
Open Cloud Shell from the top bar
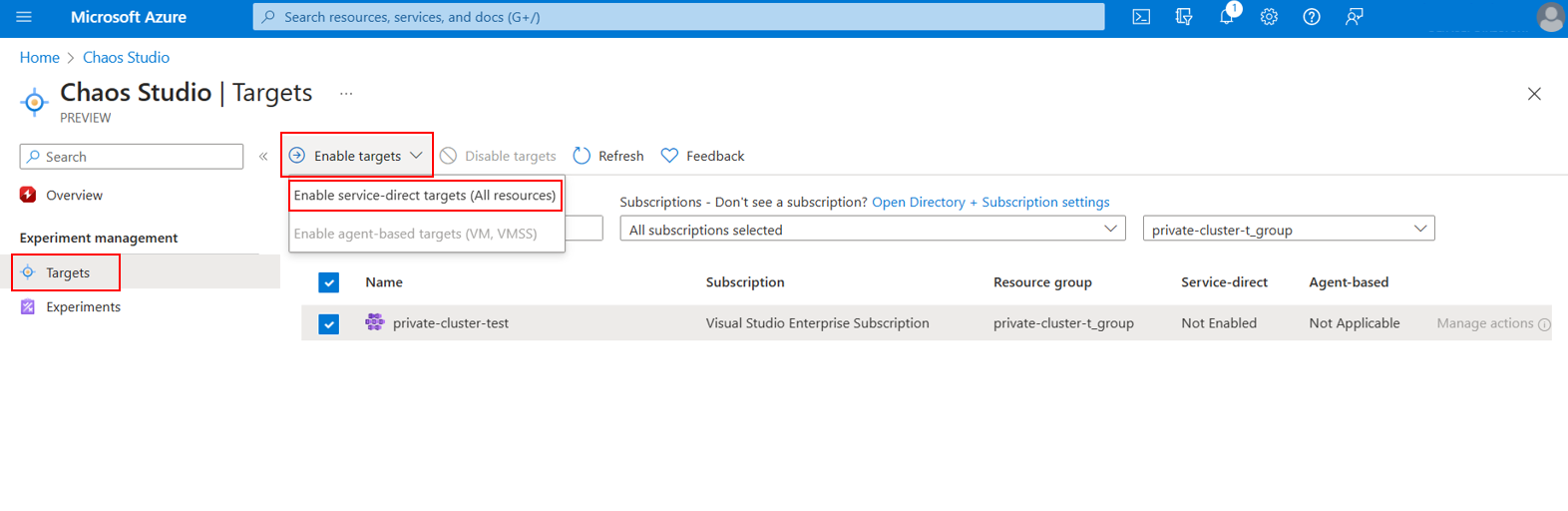point(1141,17)
